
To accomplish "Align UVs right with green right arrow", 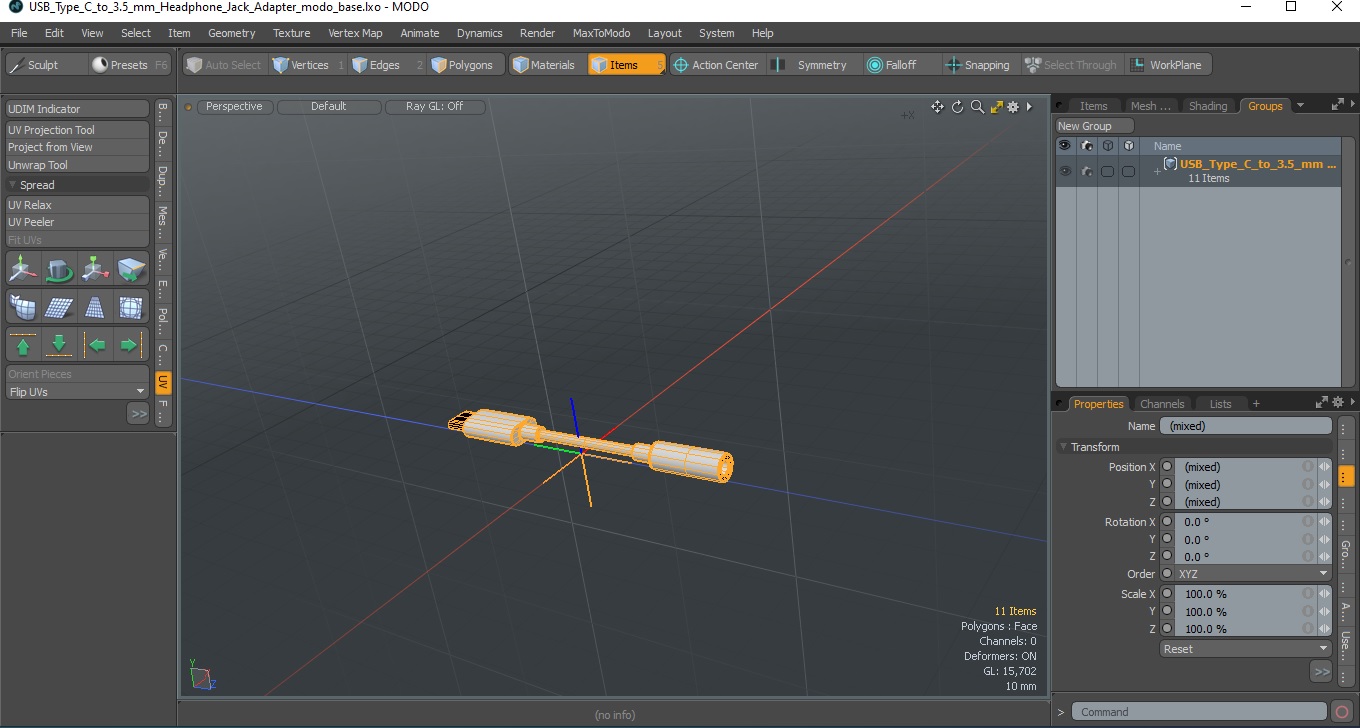I will click(x=129, y=345).
